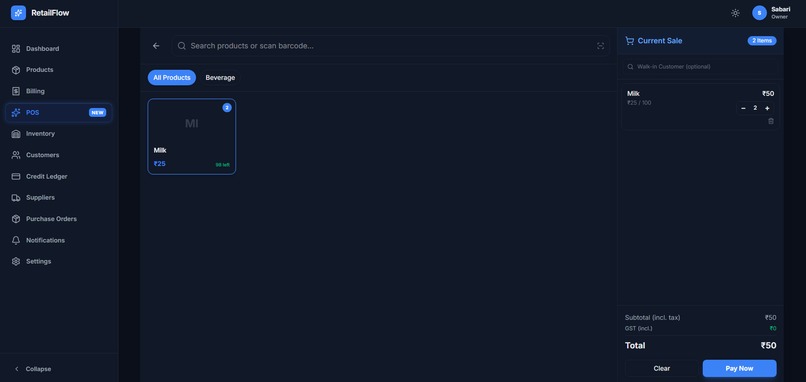
Task: Click the 2 Items badge
Action: pyautogui.click(x=762, y=41)
